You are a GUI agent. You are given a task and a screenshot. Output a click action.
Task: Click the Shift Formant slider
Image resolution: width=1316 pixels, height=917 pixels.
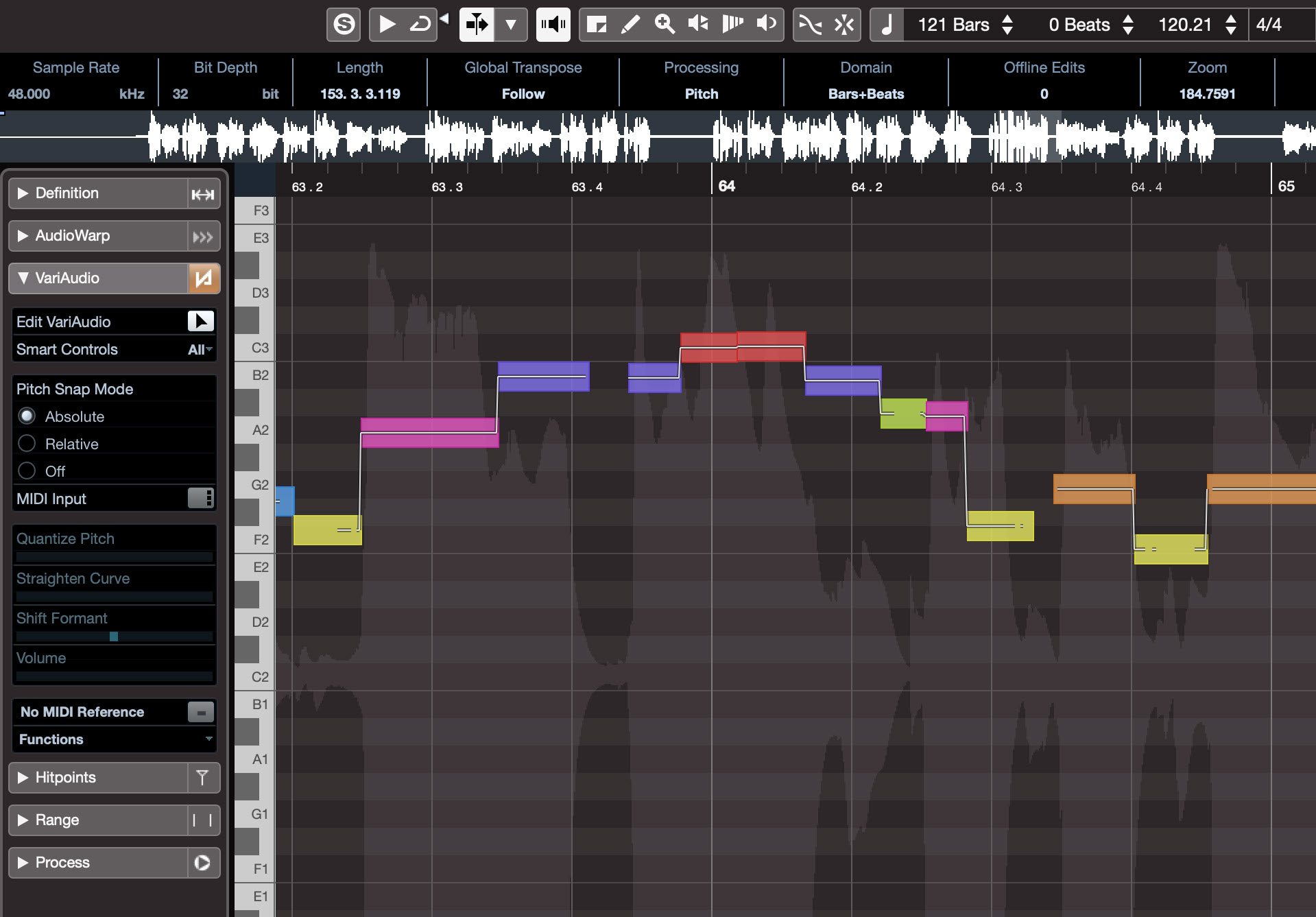click(114, 636)
